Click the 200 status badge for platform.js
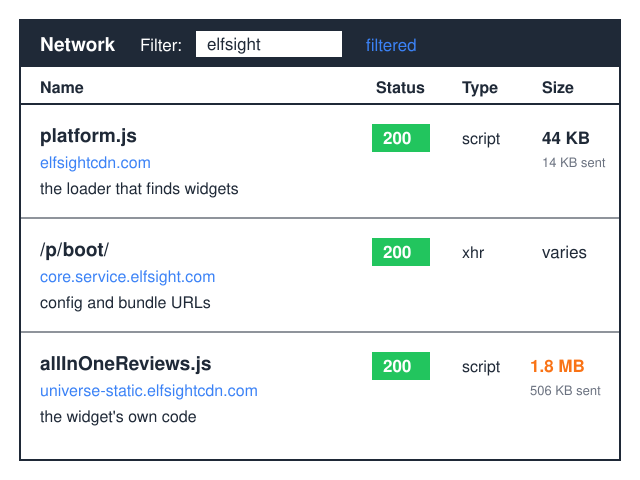This screenshot has height=480, width=640. pyautogui.click(x=401, y=138)
